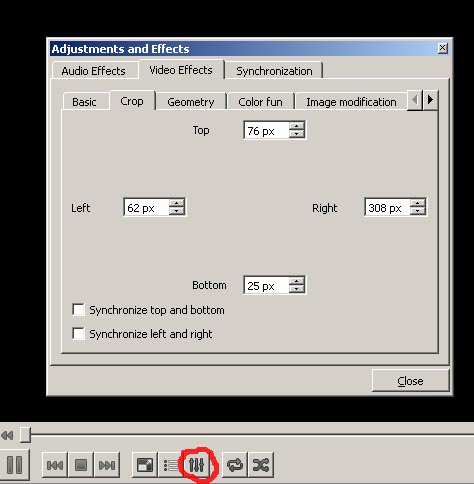The image size is (474, 484).
Task: Skip to previous media track
Action: pos(55,465)
